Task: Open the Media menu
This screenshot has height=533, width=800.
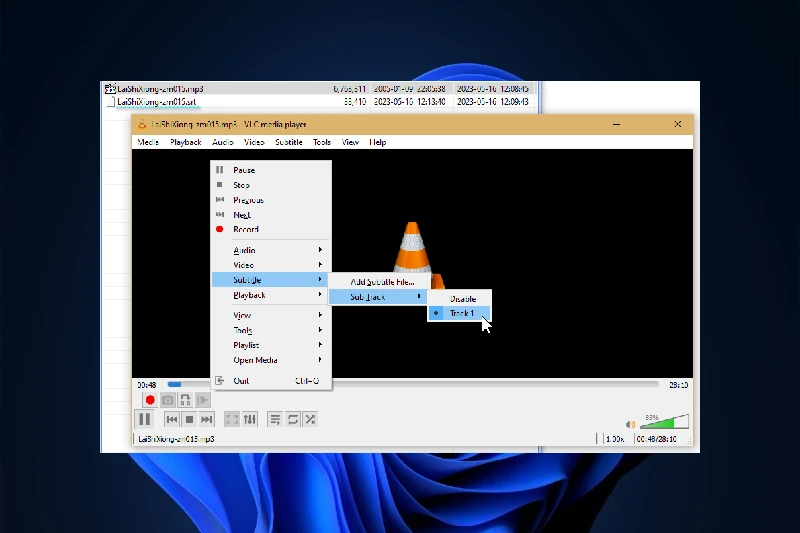Action: tap(148, 142)
